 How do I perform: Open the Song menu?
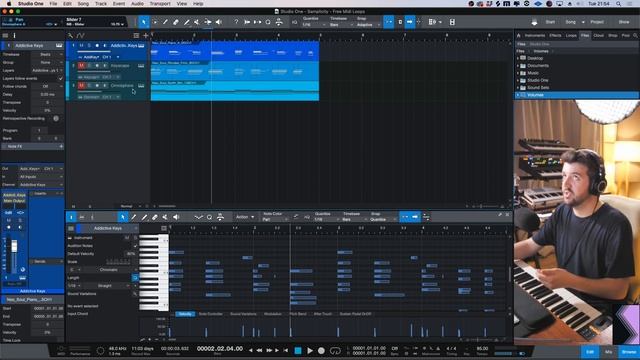click(83, 4)
